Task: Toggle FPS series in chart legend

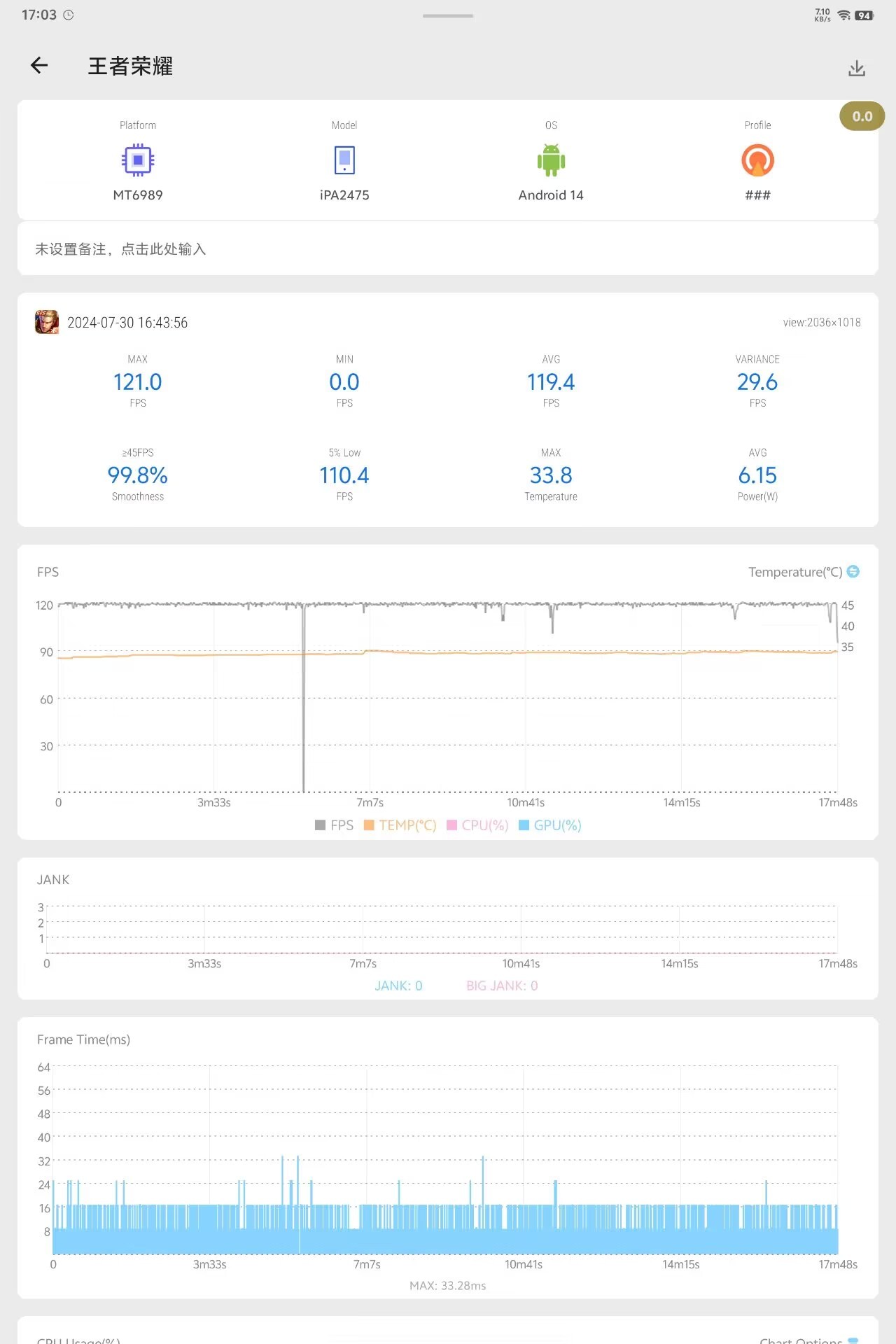Action: point(334,825)
